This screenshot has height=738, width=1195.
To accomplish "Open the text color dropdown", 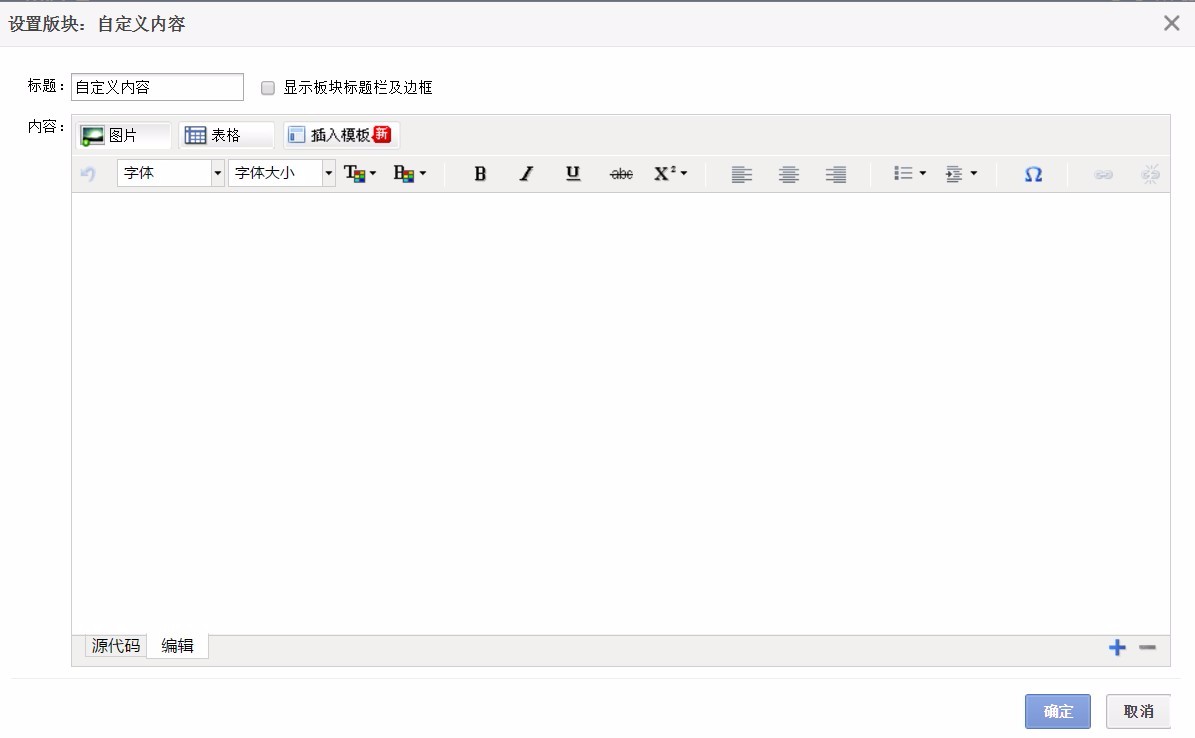I will click(x=359, y=173).
